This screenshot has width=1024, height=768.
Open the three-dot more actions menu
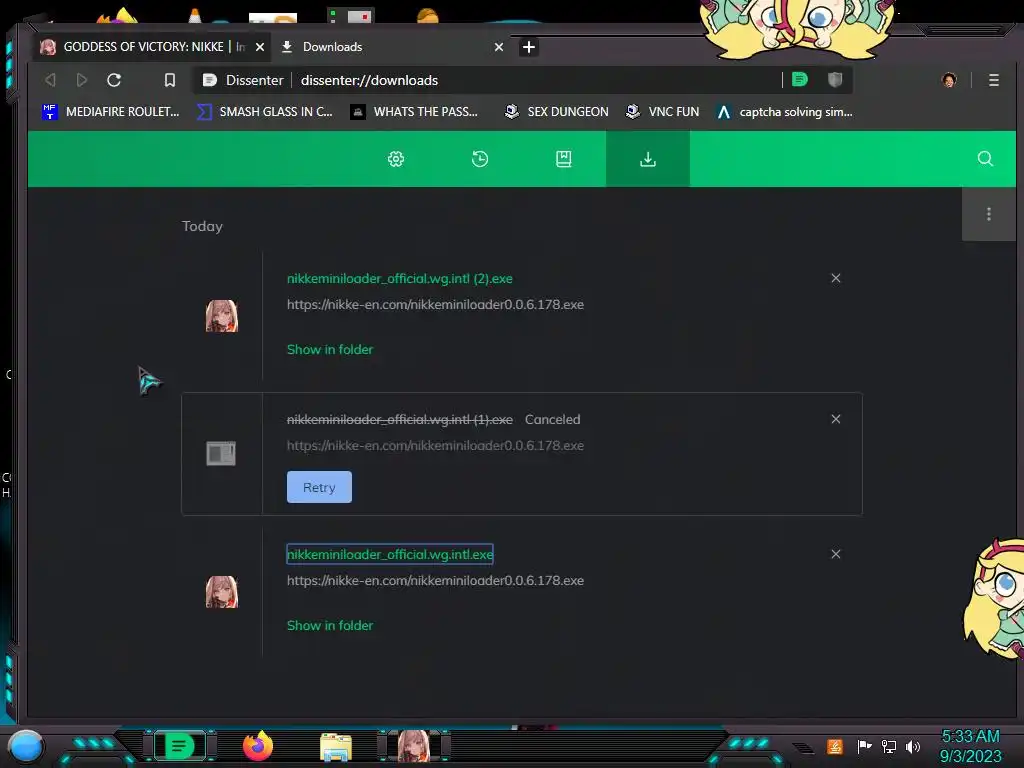pyautogui.click(x=989, y=214)
